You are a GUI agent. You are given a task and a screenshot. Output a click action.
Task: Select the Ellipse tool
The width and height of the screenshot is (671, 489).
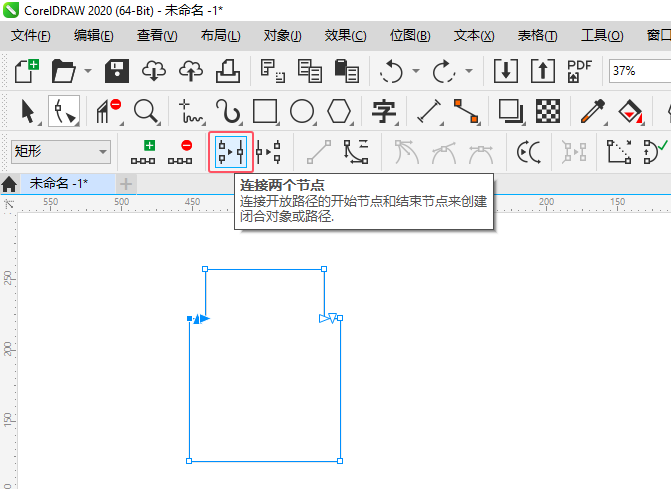[x=302, y=111]
